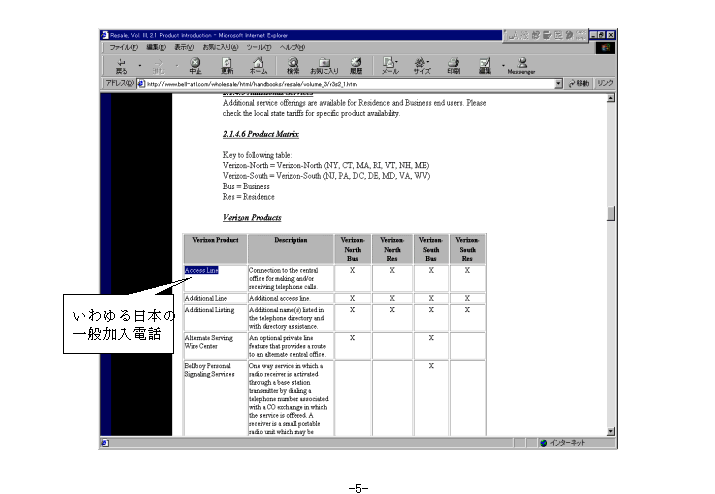Click the text Size (サイズ) toolbar icon

(x=422, y=66)
